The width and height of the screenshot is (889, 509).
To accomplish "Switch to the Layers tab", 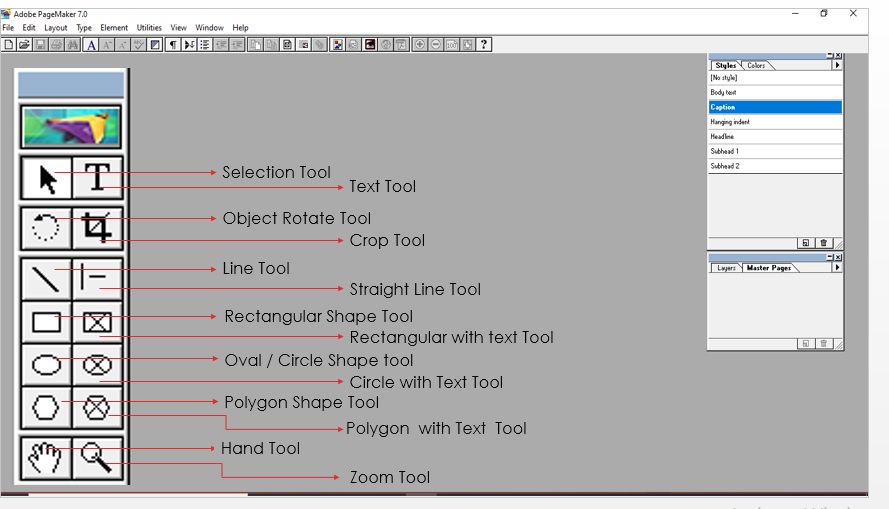I will 726,268.
